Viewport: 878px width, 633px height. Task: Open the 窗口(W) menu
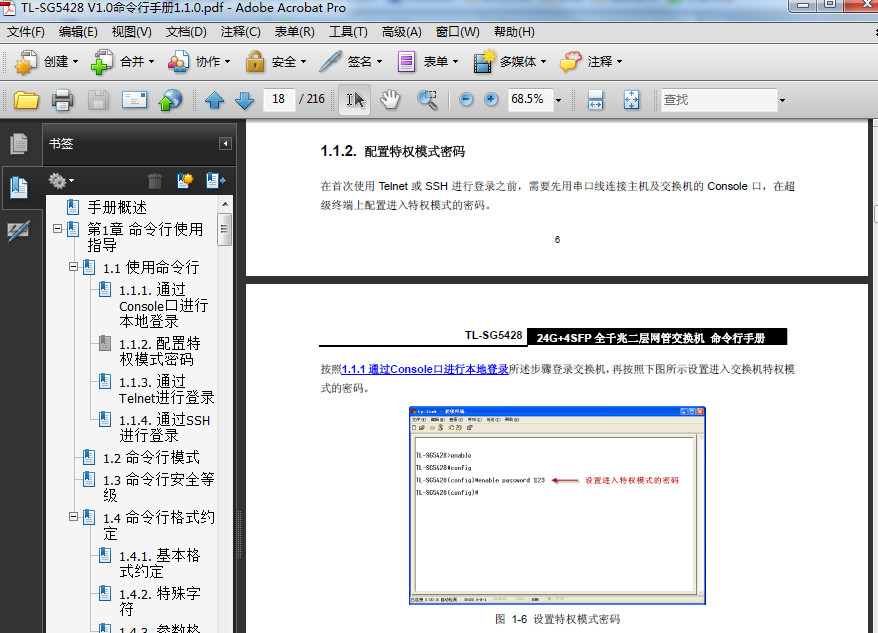458,32
